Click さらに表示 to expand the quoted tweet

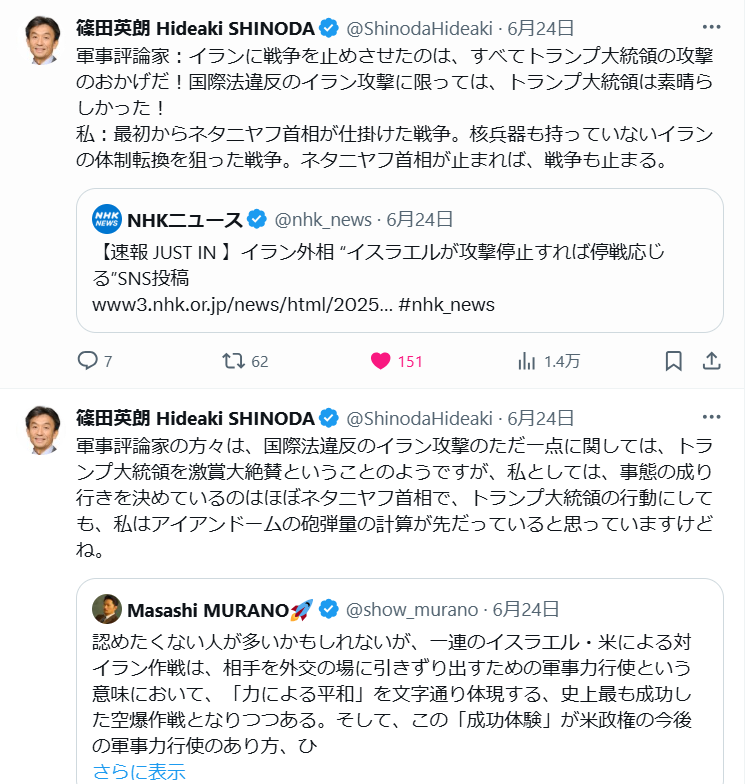(139, 771)
